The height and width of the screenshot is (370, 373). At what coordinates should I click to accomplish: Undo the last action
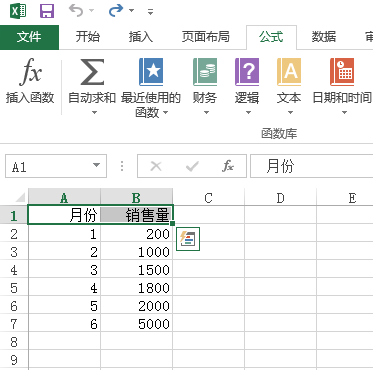(76, 11)
